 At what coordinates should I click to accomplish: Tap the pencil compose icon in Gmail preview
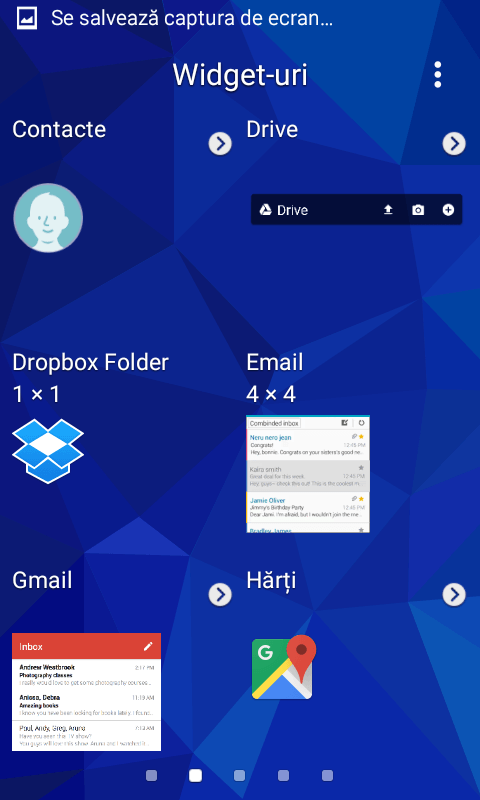(148, 646)
